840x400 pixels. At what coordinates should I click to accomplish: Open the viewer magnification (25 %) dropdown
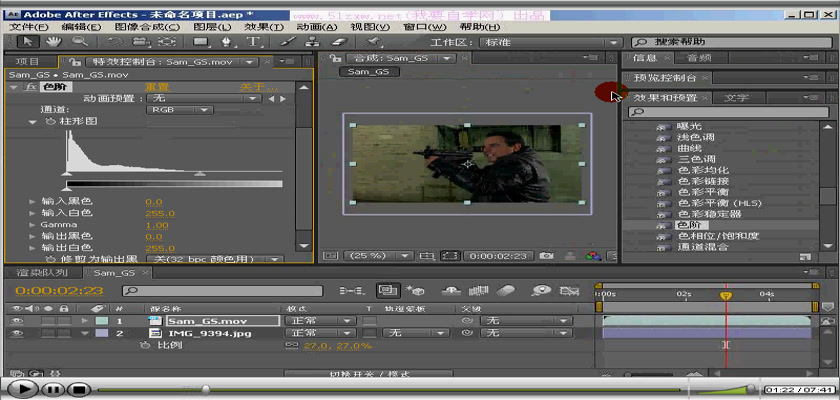click(x=378, y=256)
